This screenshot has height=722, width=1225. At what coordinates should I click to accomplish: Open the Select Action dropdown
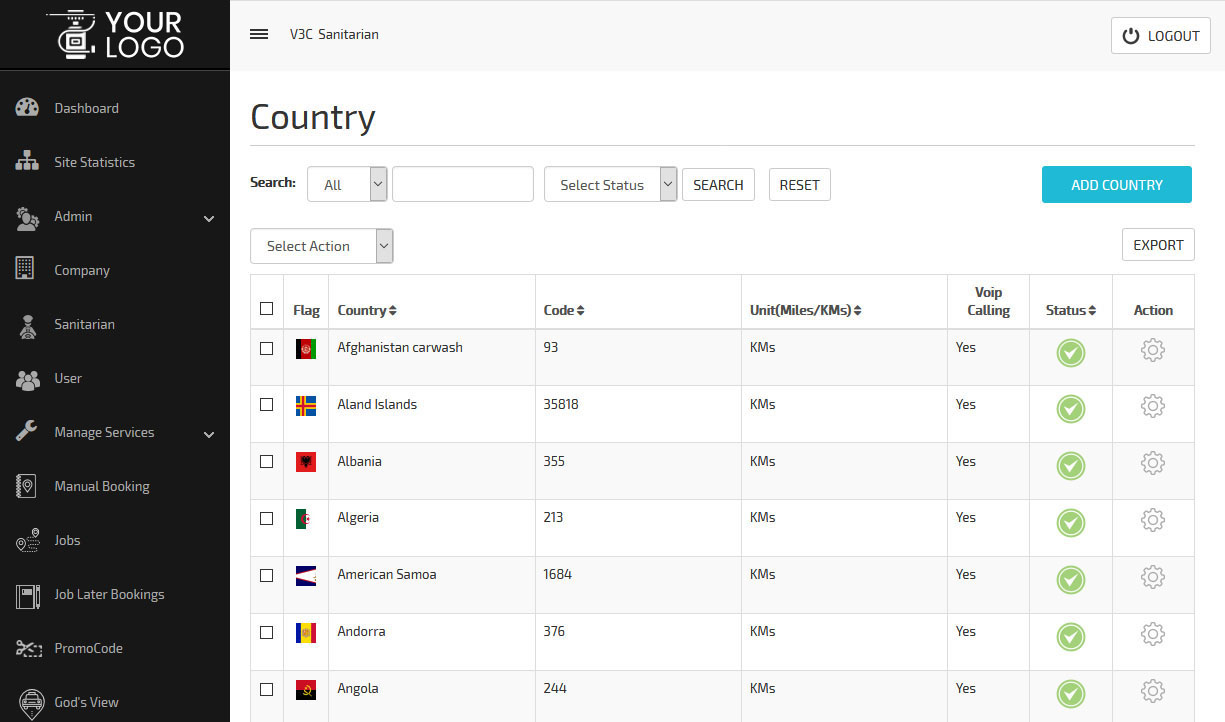[322, 246]
